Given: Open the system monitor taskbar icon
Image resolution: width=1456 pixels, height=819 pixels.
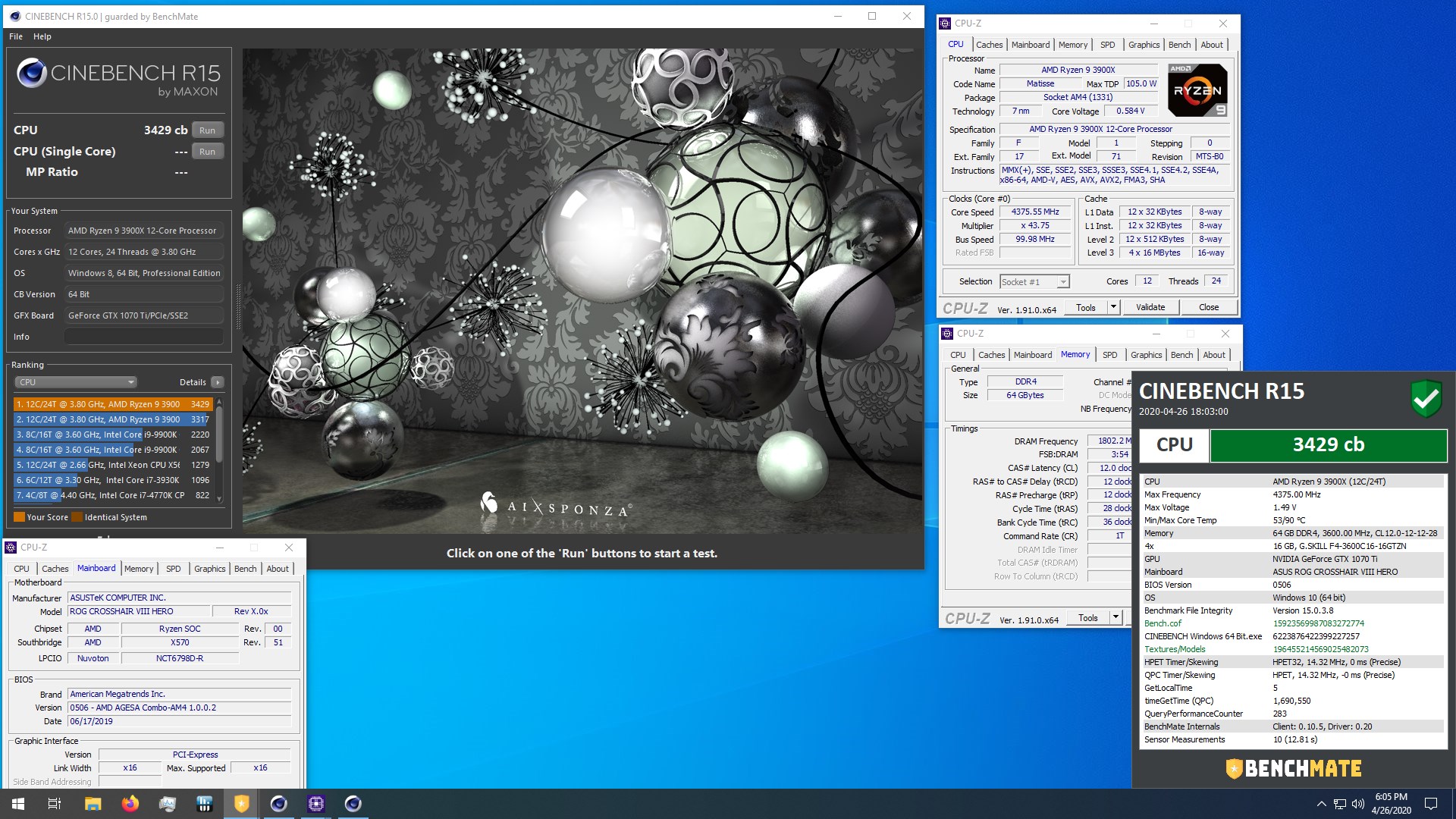Looking at the screenshot, I should click(167, 804).
